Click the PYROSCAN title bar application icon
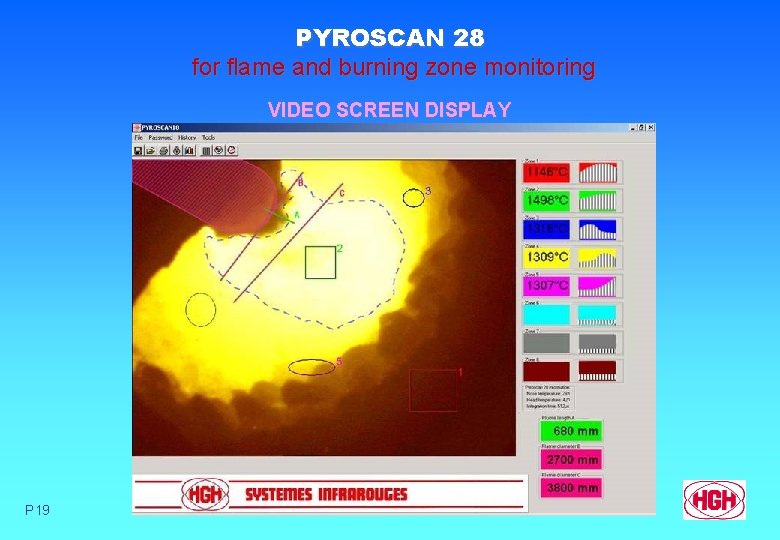The image size is (780, 540). (137, 128)
